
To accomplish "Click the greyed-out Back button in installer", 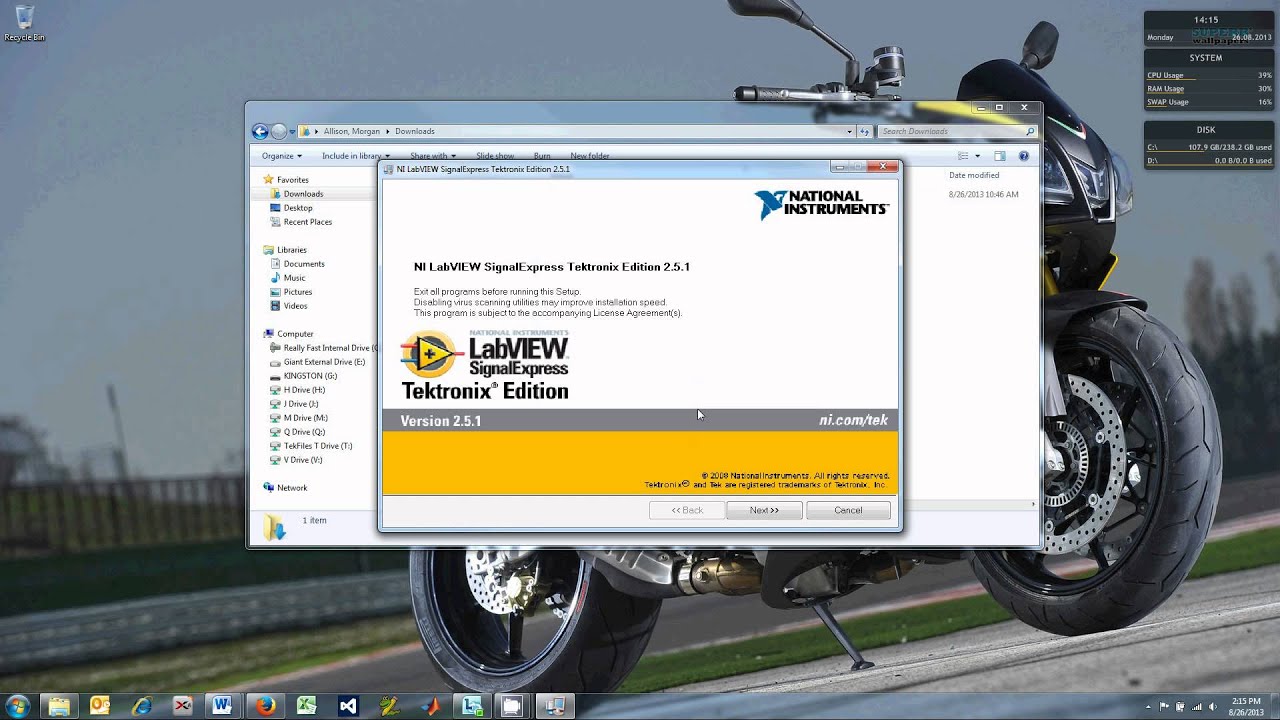I will [x=687, y=510].
